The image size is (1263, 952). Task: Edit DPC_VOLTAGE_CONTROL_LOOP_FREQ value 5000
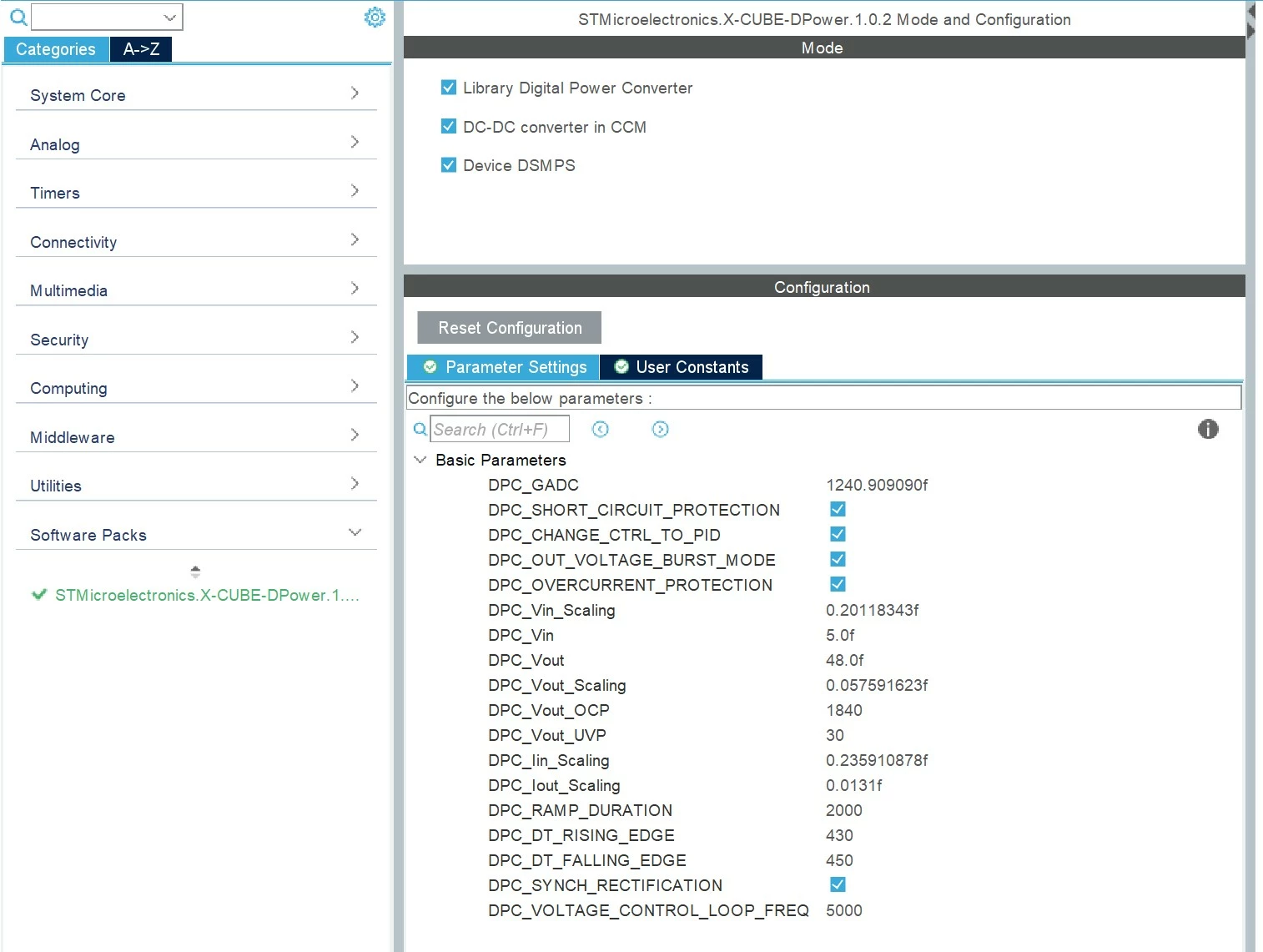click(x=844, y=910)
